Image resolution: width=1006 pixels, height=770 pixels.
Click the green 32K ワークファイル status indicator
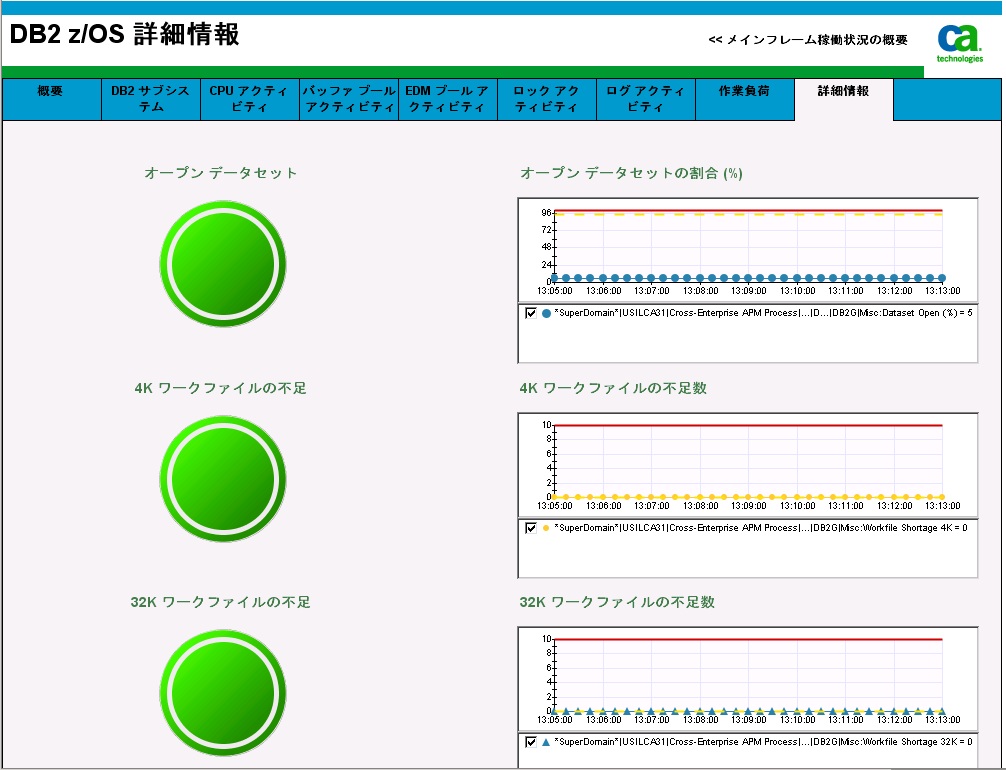pyautogui.click(x=222, y=693)
